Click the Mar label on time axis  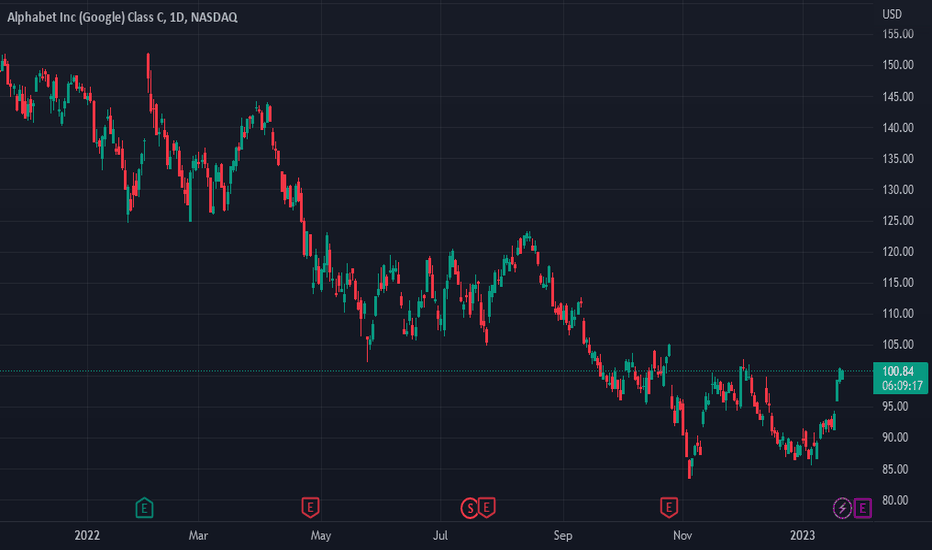tap(198, 535)
